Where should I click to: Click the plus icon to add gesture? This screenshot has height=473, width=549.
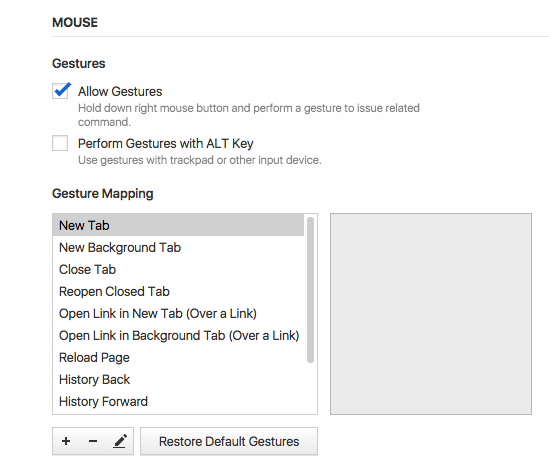tap(66, 441)
